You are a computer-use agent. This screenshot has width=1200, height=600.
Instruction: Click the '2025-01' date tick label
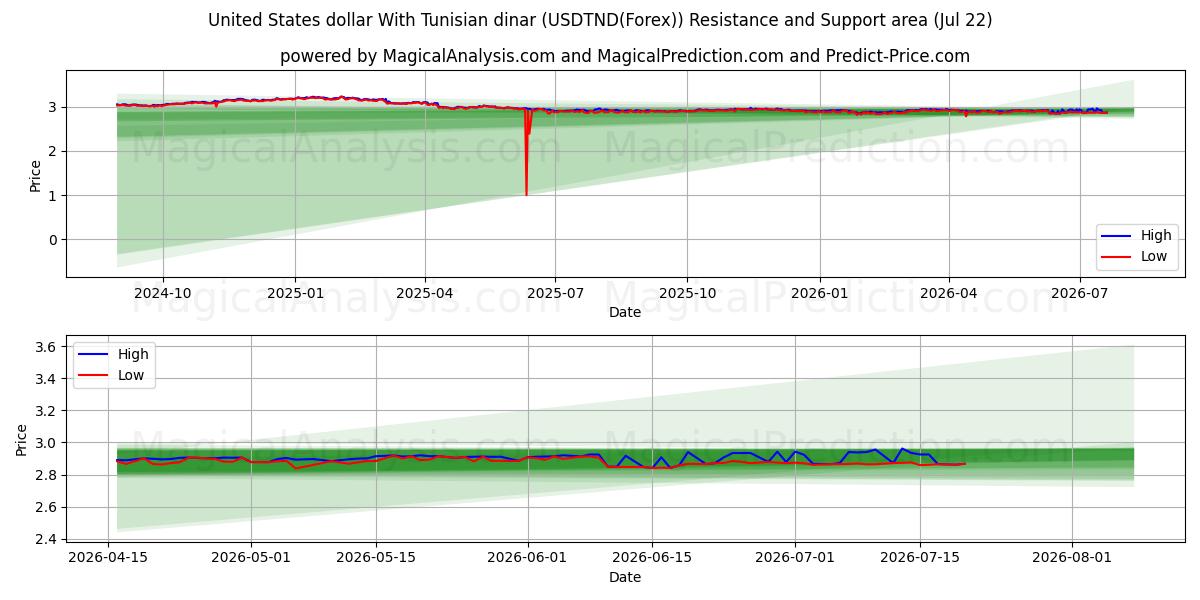point(295,293)
